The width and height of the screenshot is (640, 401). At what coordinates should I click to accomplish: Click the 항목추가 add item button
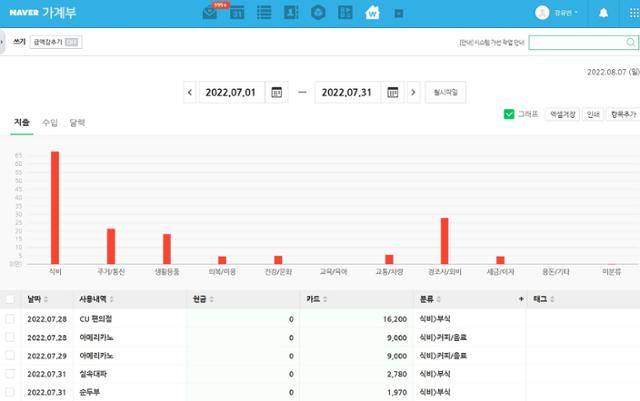pos(623,114)
